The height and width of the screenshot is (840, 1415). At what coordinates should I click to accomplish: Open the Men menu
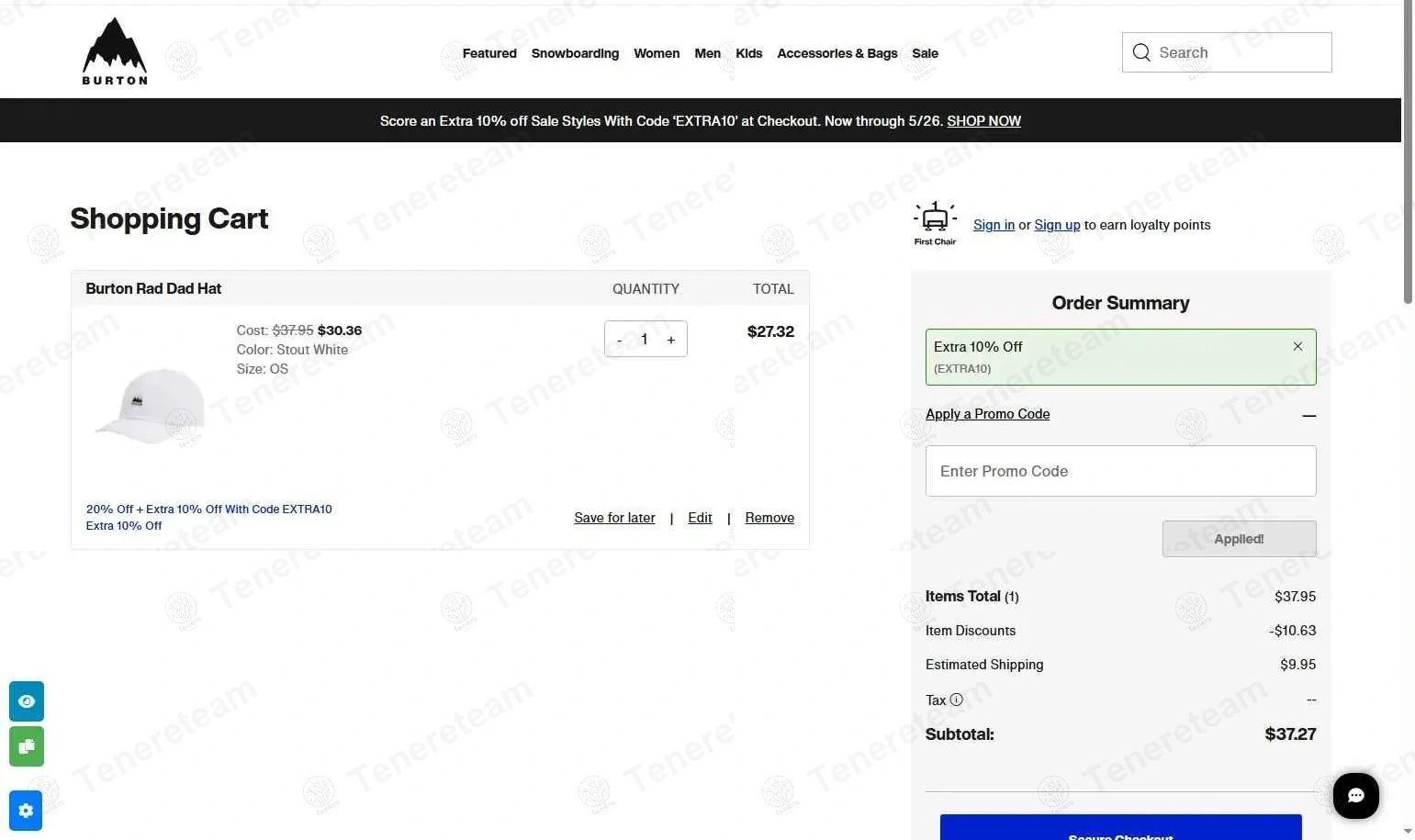pyautogui.click(x=707, y=53)
